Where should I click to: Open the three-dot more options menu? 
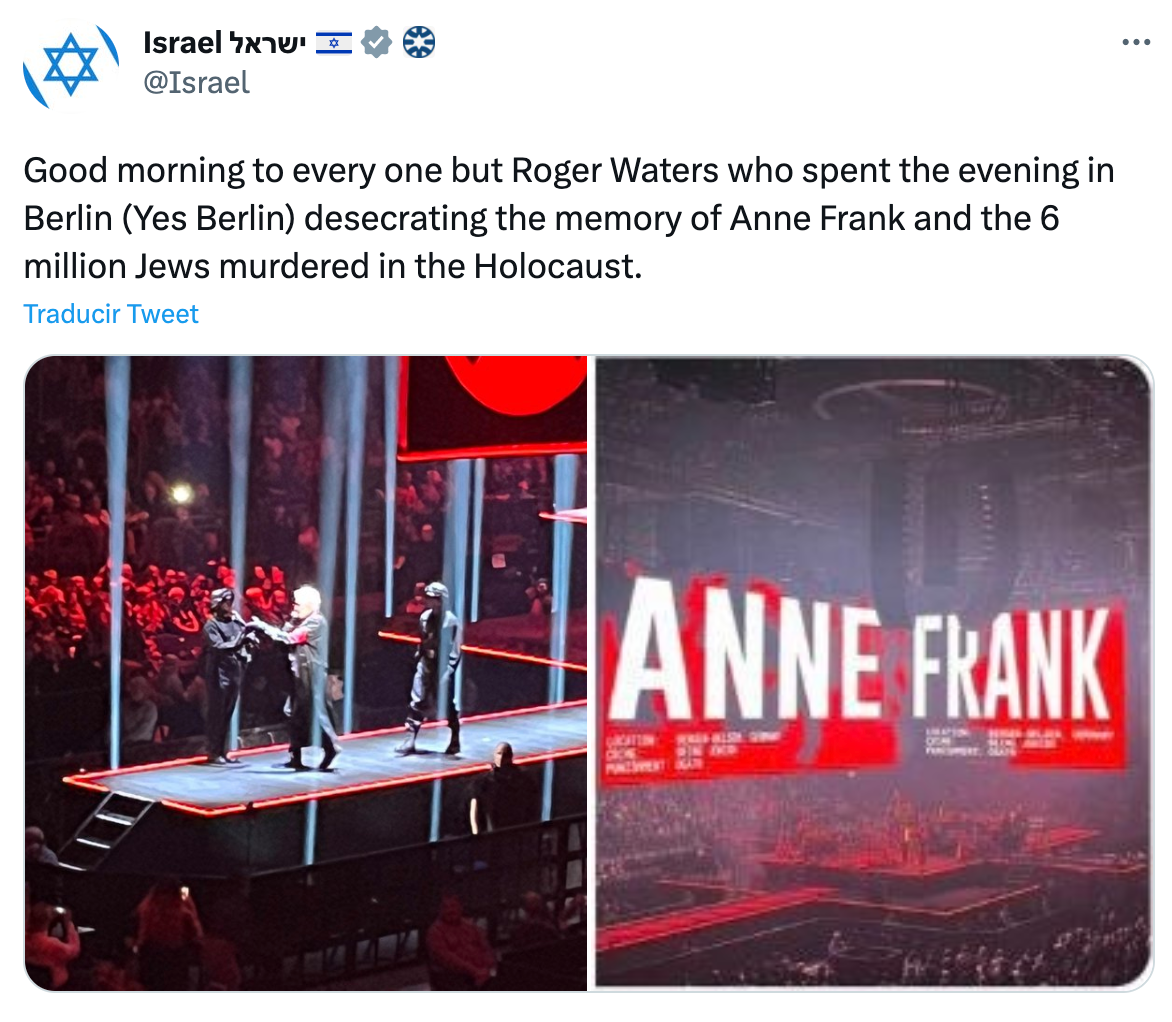1136,43
